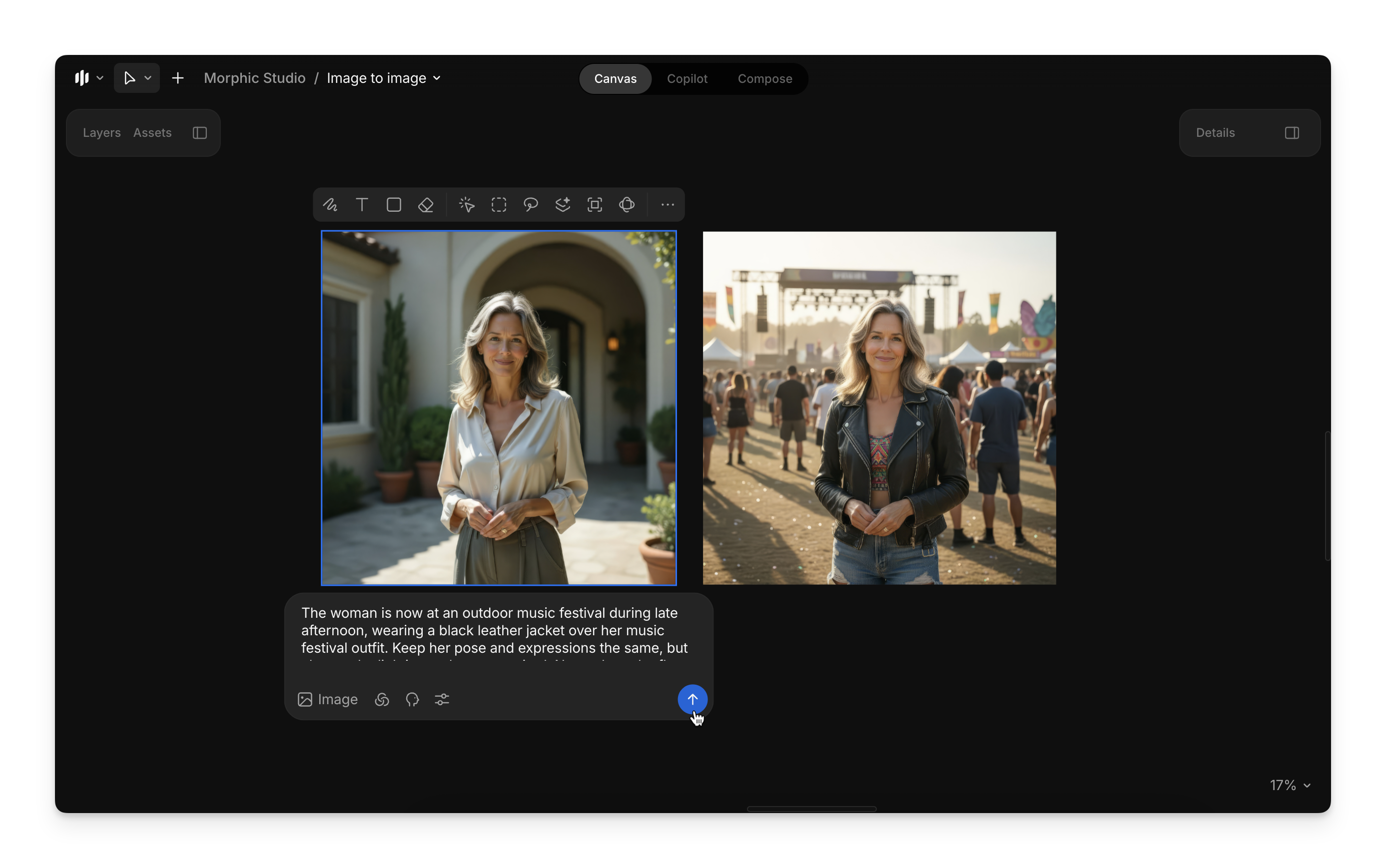Activate the magic click selection tool
This screenshot has height=868, width=1386.
point(467,205)
